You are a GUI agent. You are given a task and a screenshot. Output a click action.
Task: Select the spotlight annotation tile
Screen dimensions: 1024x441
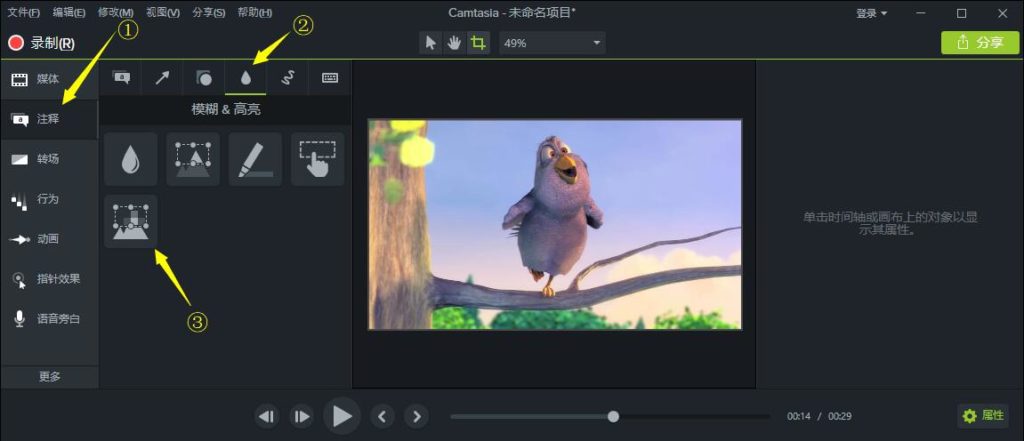193,159
